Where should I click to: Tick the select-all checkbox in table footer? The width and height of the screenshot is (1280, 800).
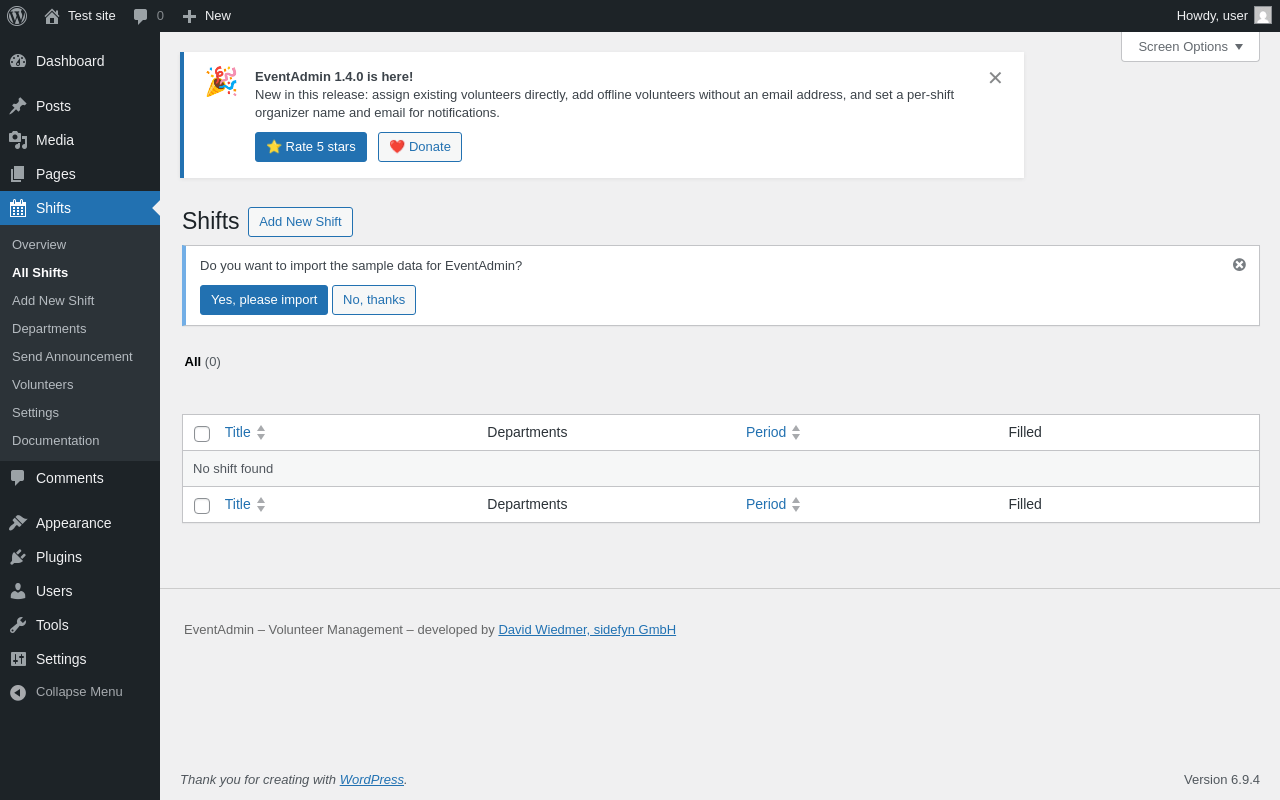click(x=202, y=506)
